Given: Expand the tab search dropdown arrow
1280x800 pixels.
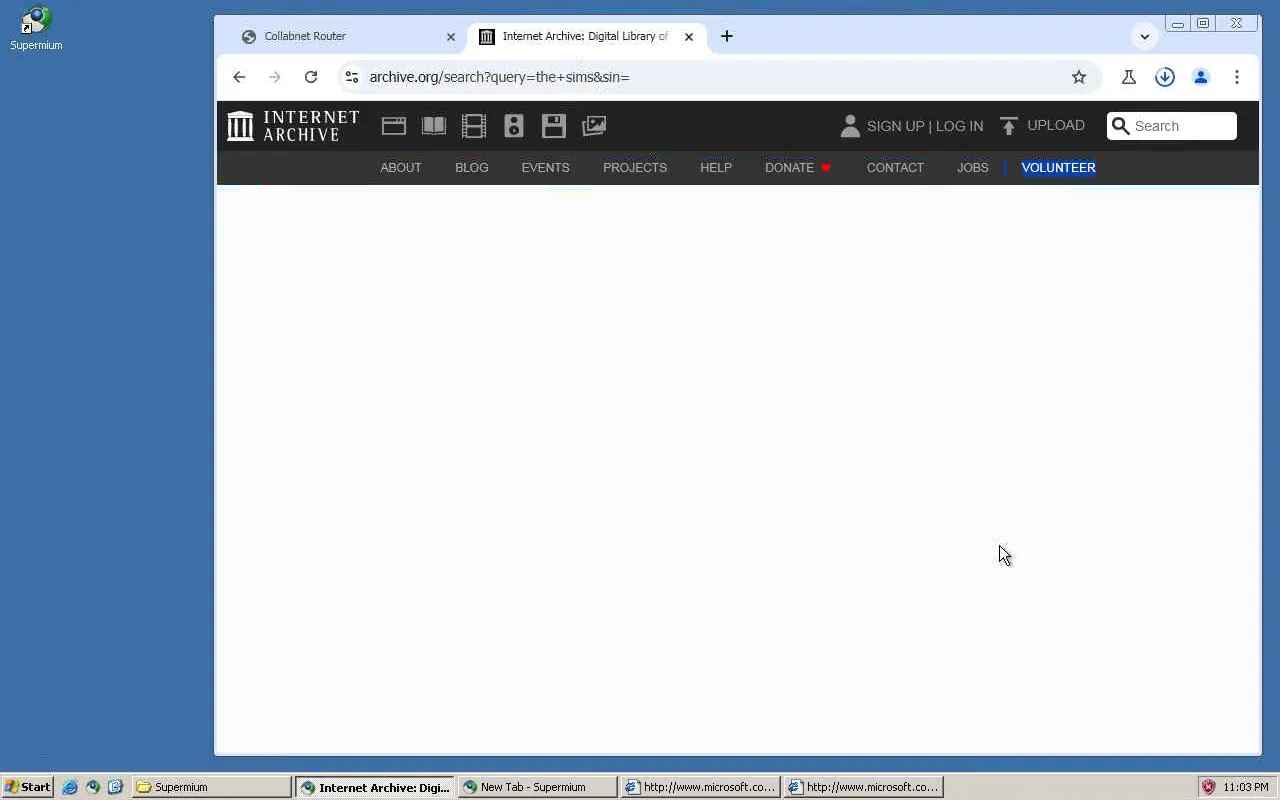Looking at the screenshot, I should point(1145,37).
